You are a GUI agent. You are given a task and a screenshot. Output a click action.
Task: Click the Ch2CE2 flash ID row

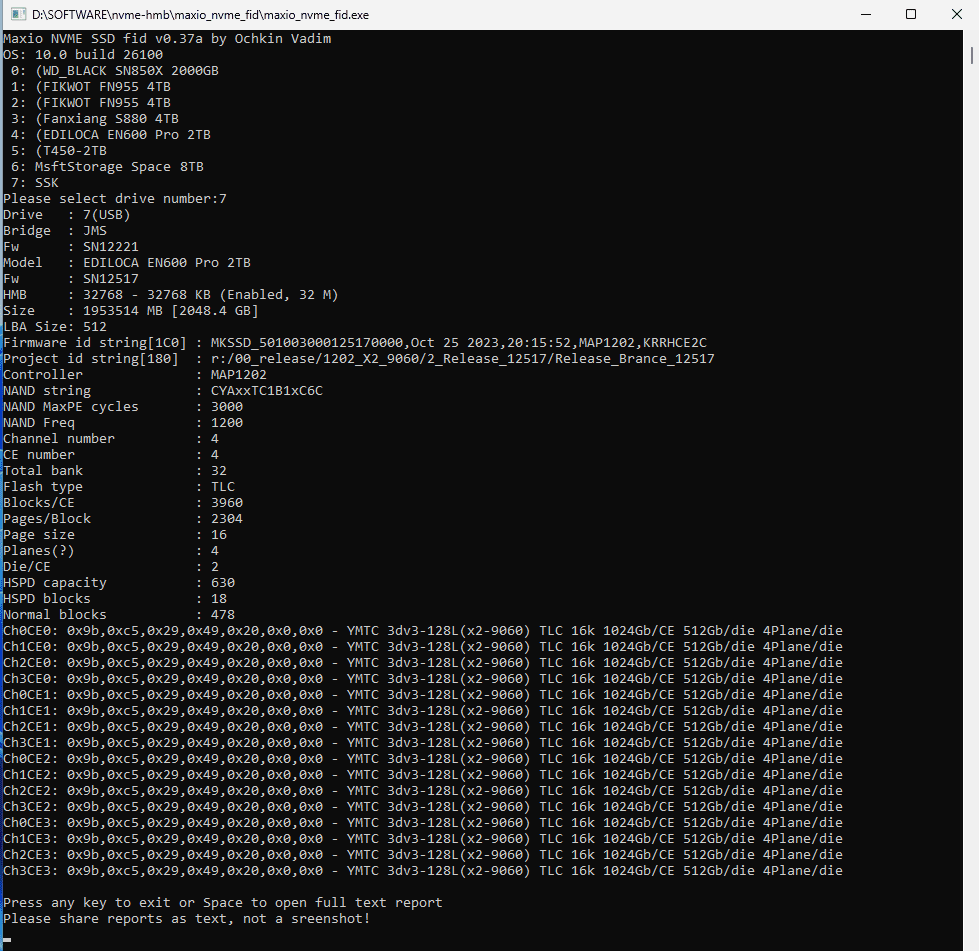tap(423, 791)
